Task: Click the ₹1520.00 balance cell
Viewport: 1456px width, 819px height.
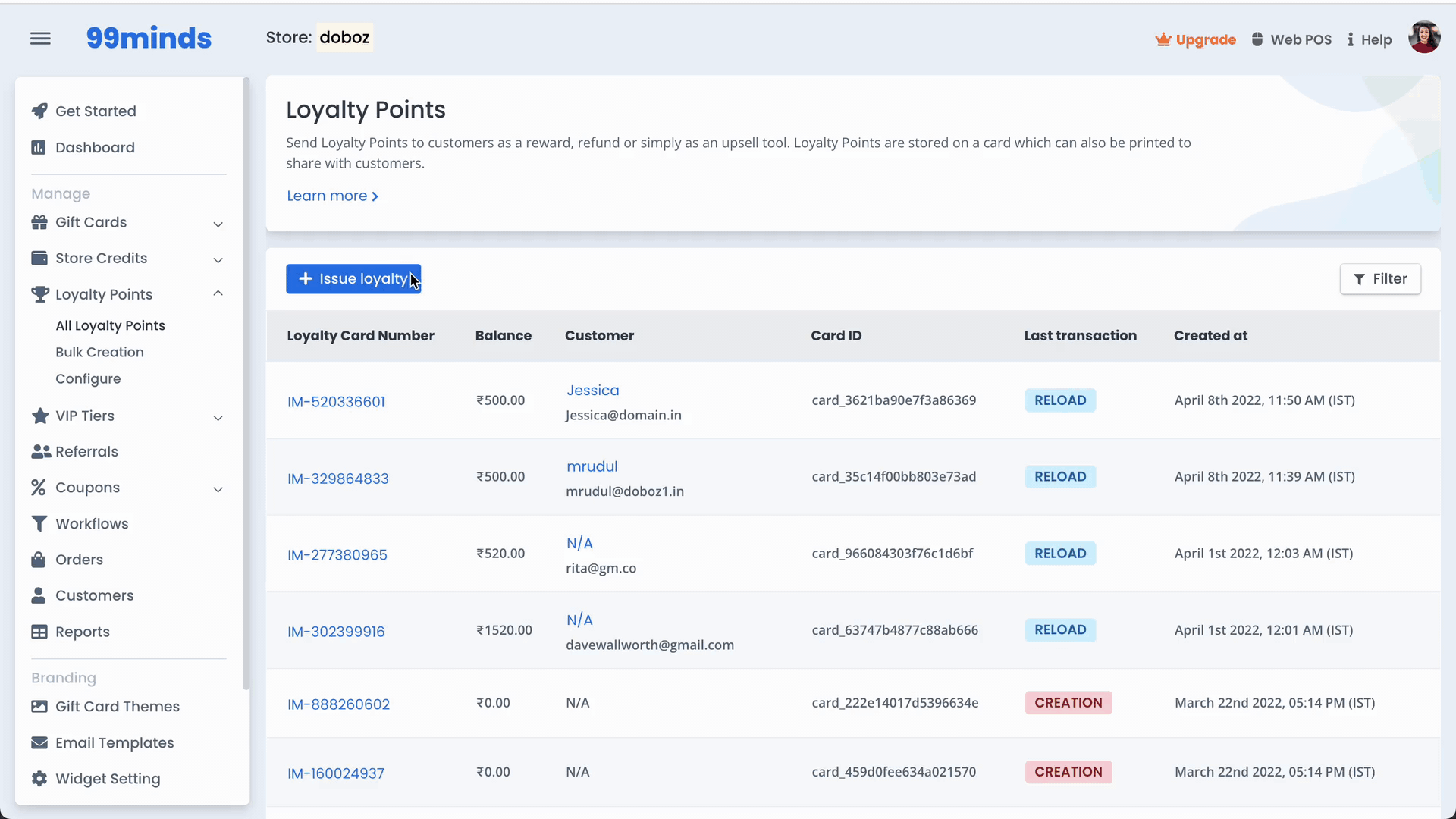Action: pyautogui.click(x=504, y=630)
